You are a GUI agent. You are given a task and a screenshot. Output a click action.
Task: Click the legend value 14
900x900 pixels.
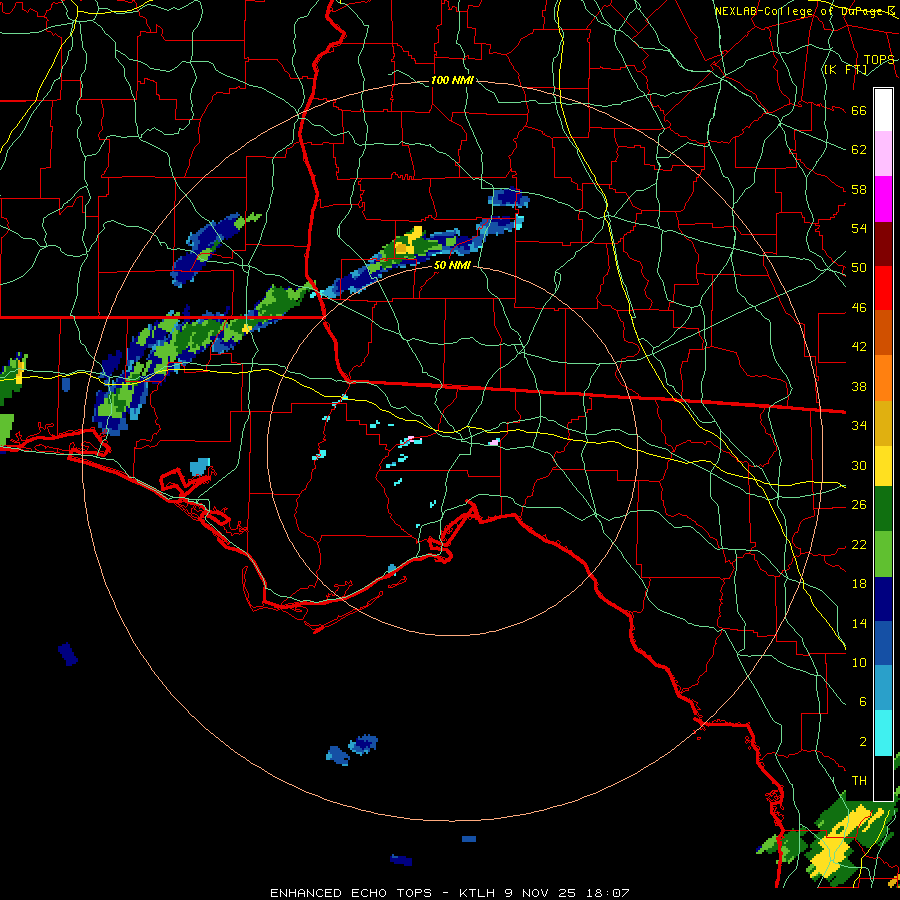(x=859, y=623)
